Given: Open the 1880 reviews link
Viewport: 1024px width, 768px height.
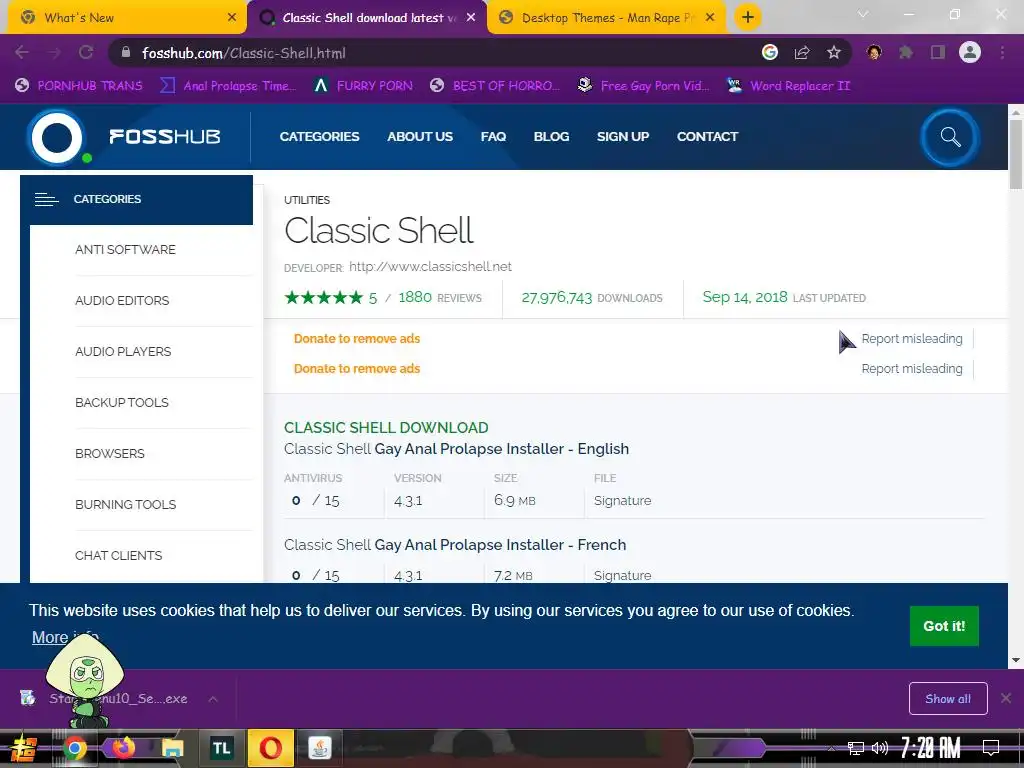Looking at the screenshot, I should click(440, 298).
